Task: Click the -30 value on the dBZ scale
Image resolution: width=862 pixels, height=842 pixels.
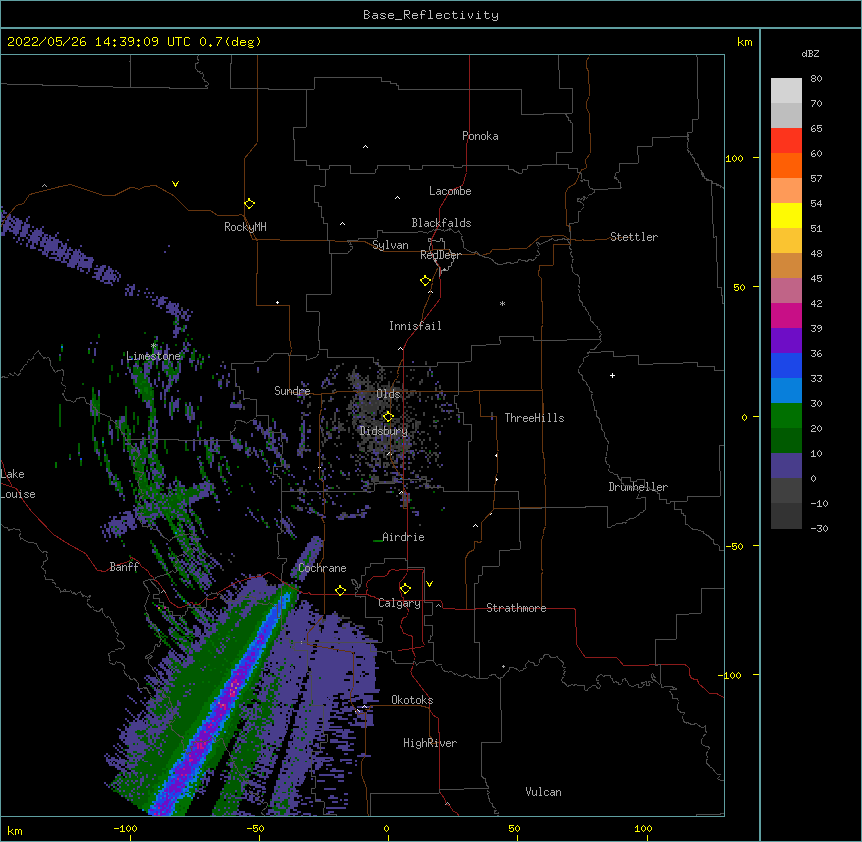Action: point(819,528)
